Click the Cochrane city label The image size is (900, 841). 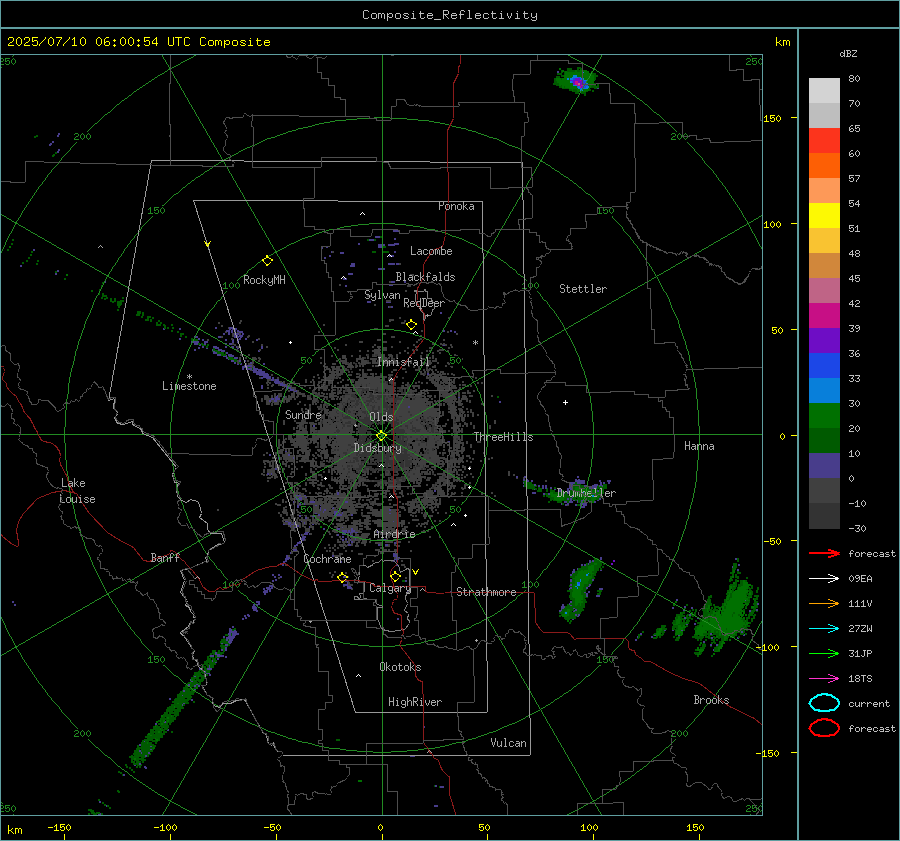click(327, 559)
